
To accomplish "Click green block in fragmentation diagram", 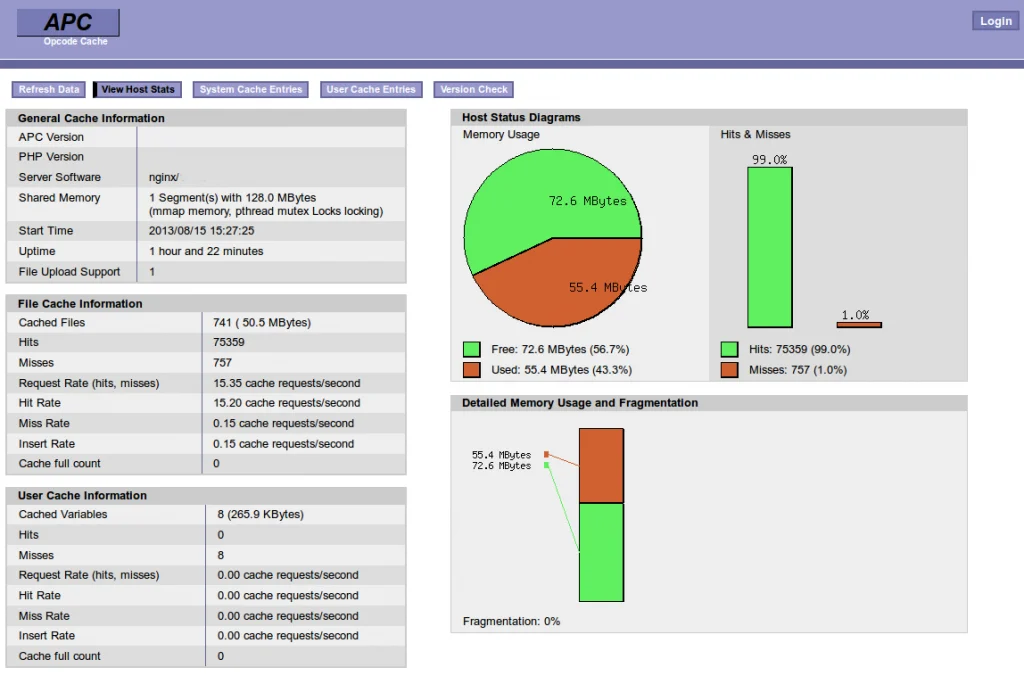I will [x=601, y=552].
